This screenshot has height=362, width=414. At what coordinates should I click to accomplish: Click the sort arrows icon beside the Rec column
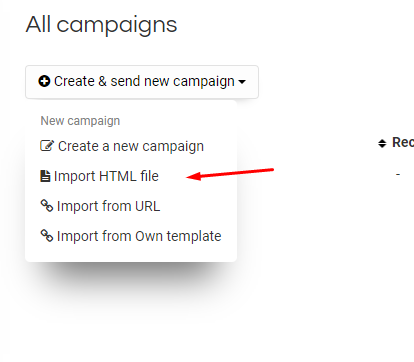[x=382, y=143]
